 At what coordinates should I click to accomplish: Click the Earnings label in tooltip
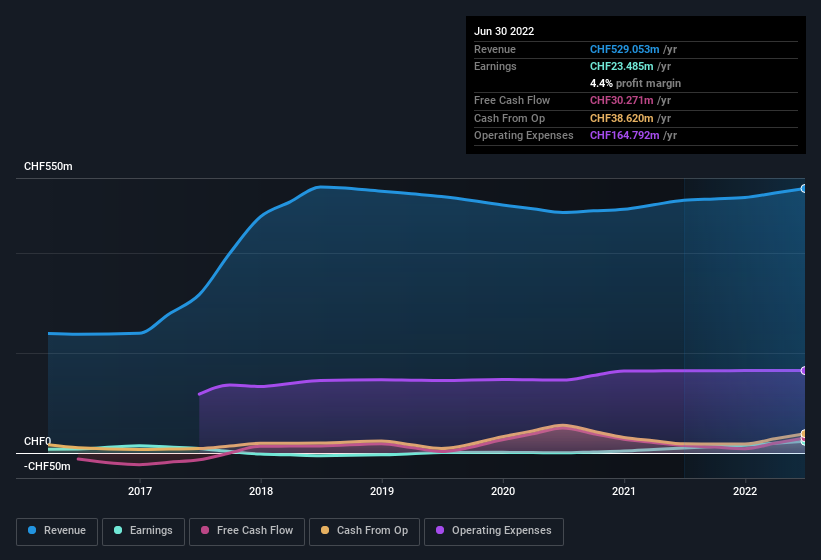495,66
